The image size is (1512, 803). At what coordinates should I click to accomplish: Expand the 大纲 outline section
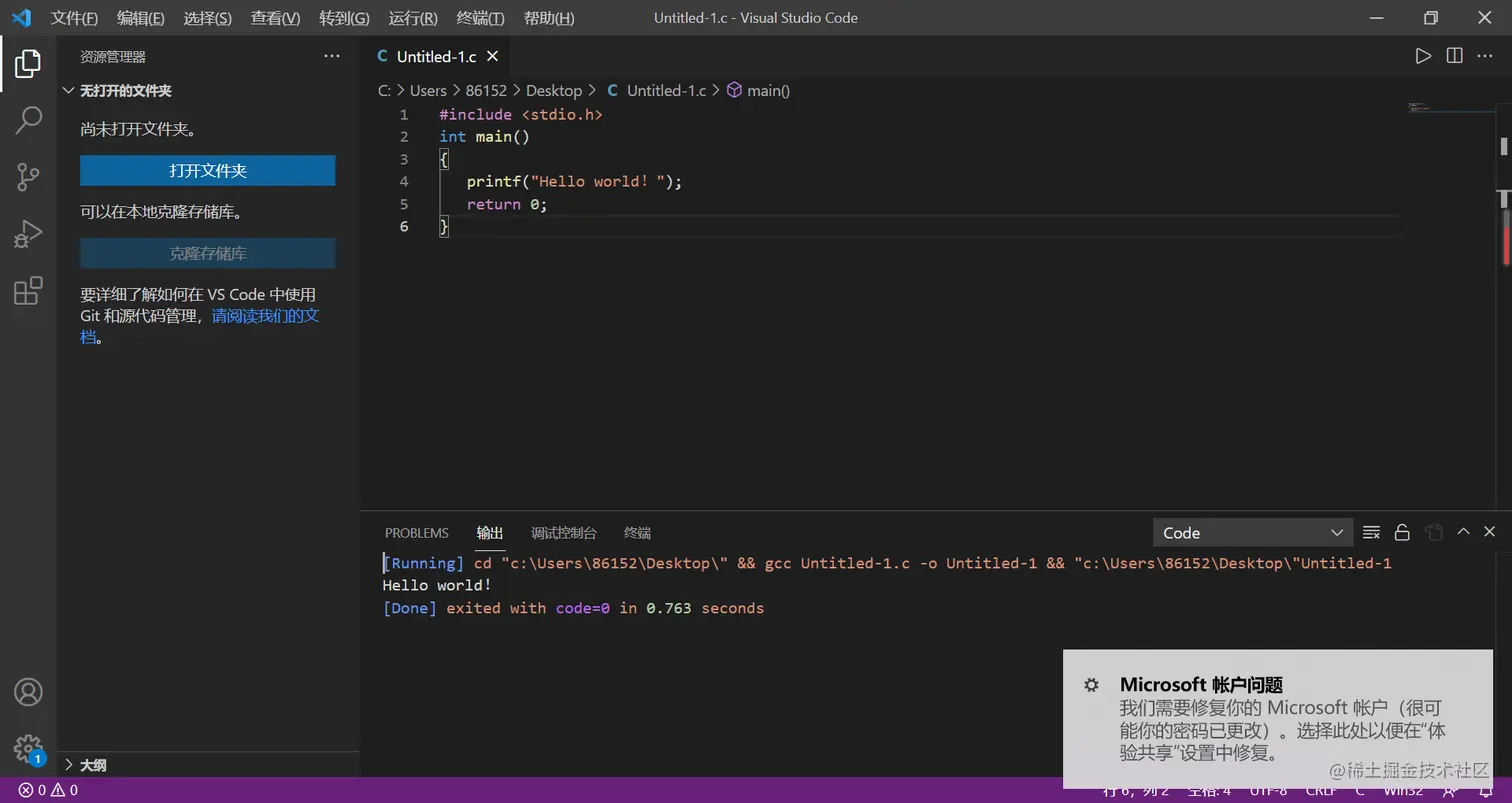tap(93, 765)
